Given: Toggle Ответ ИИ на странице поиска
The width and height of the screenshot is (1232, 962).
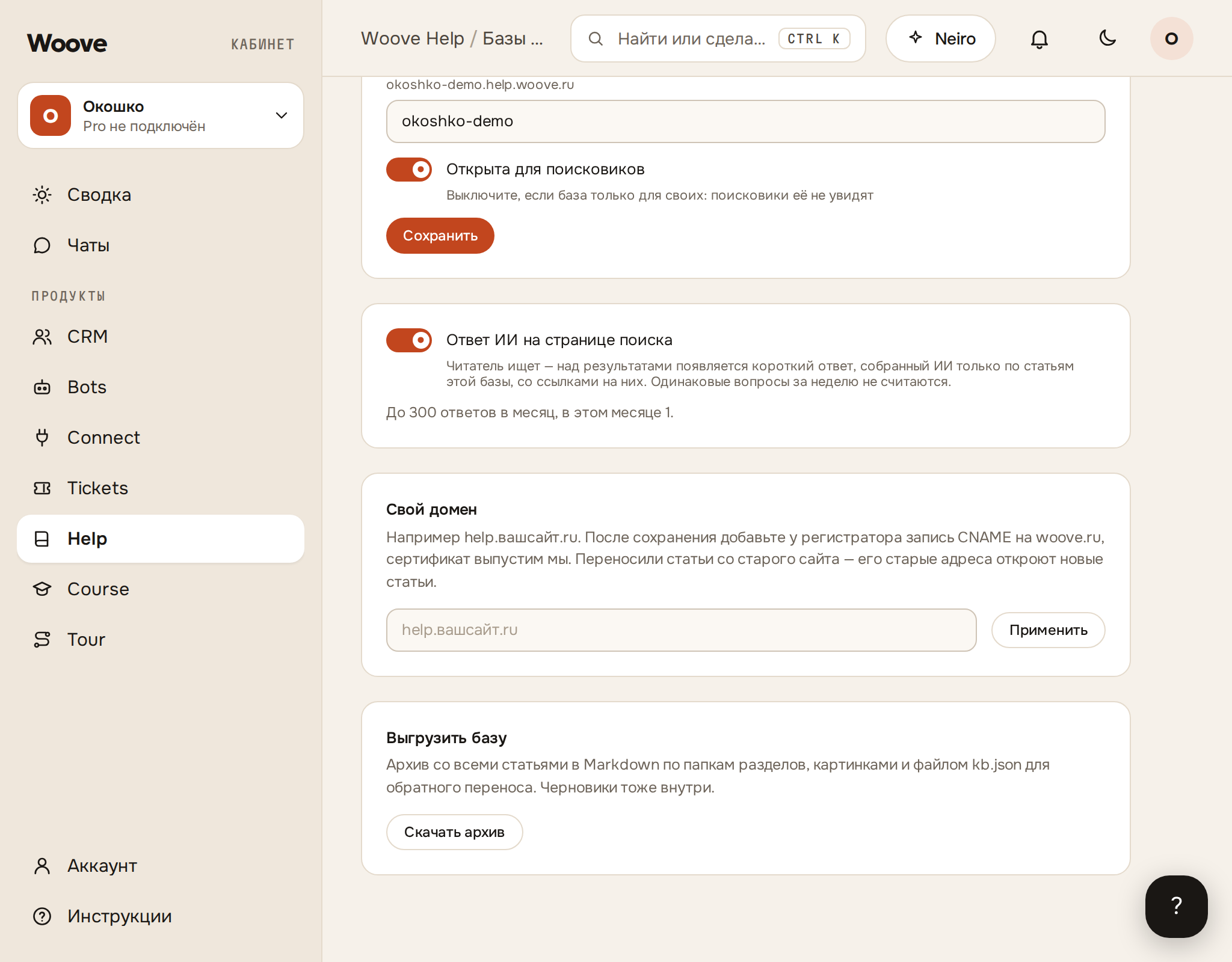Looking at the screenshot, I should (409, 340).
